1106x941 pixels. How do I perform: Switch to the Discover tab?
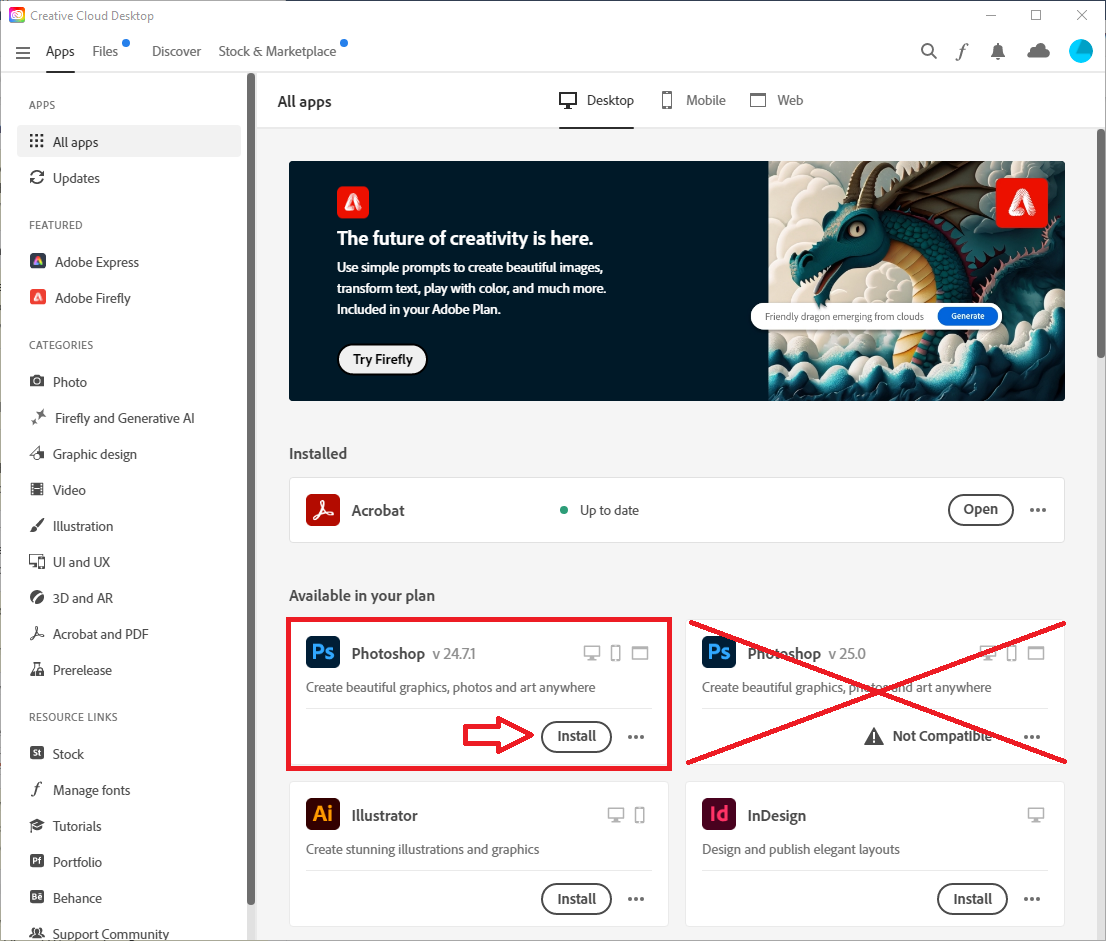point(176,51)
